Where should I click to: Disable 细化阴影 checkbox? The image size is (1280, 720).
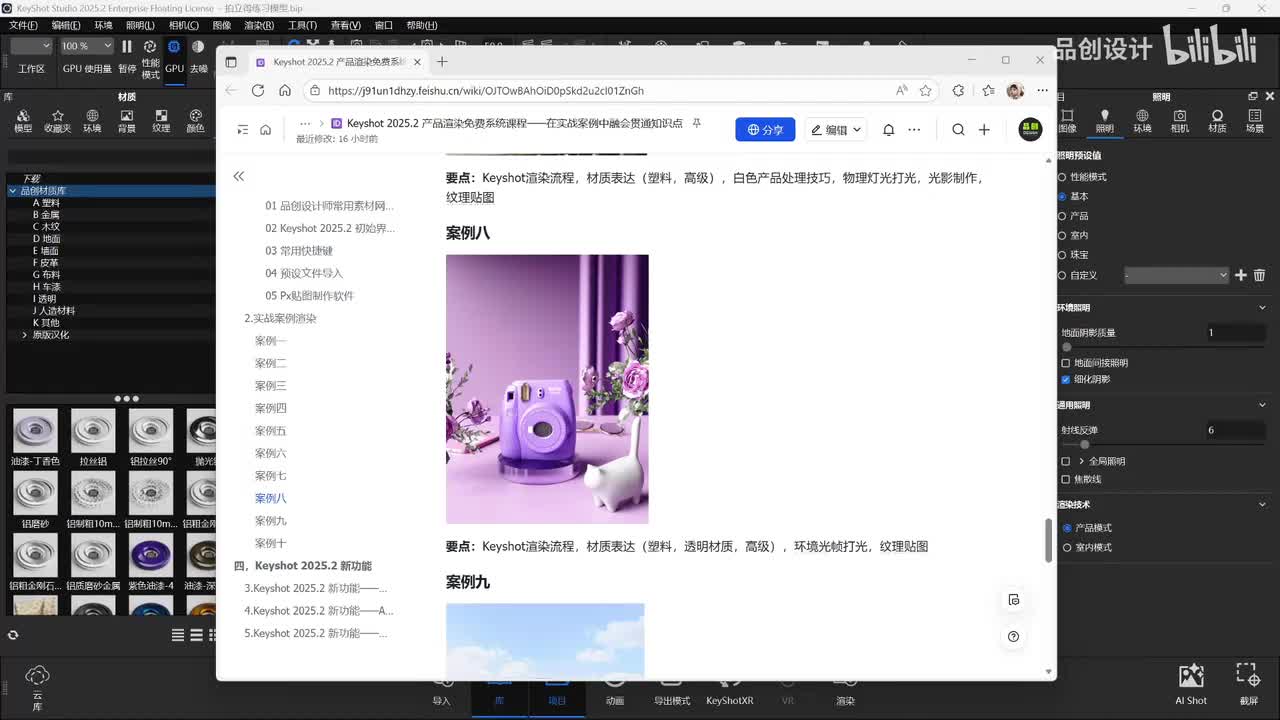(x=1066, y=379)
